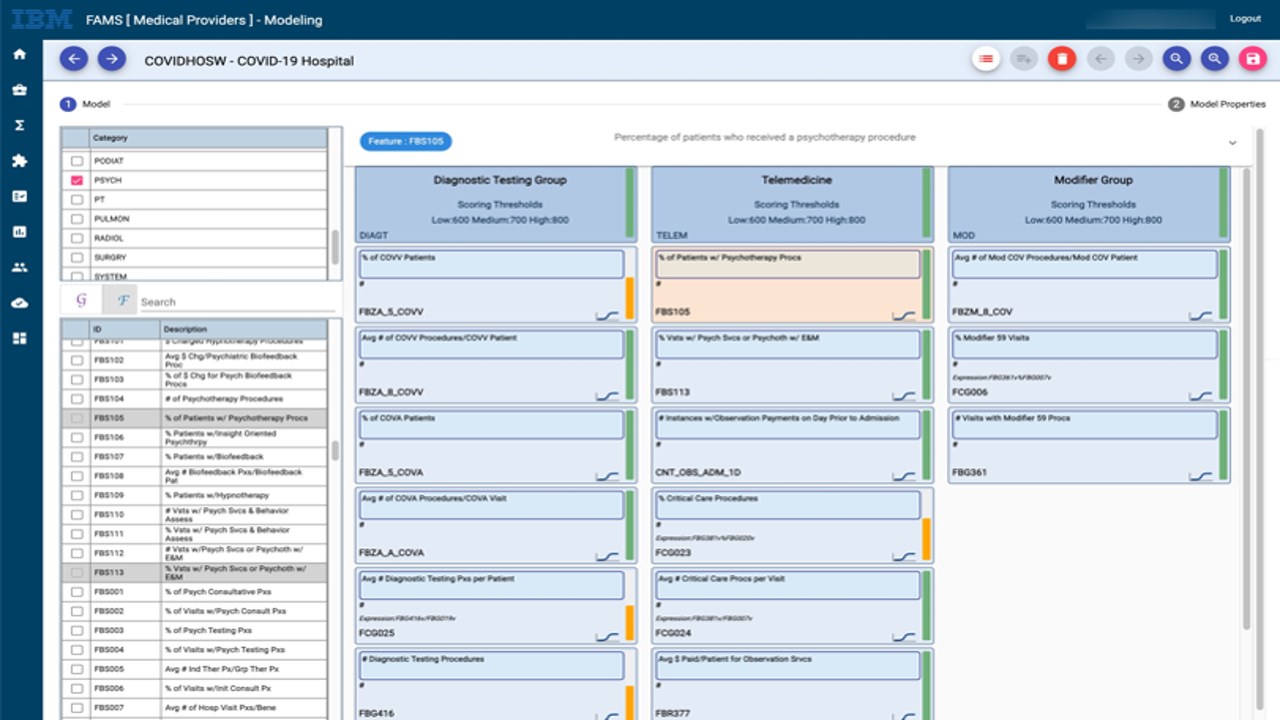Click the green bar on Diagnostic Testing Group header
Image resolution: width=1280 pixels, height=720 pixels.
coord(630,204)
